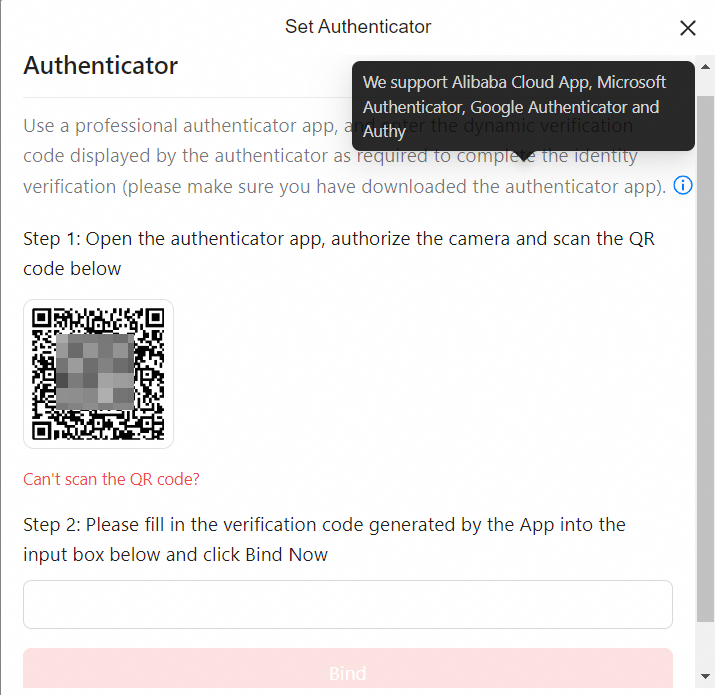Click the QR code's top-left finder square
The height and width of the screenshot is (695, 715).
pos(41,317)
